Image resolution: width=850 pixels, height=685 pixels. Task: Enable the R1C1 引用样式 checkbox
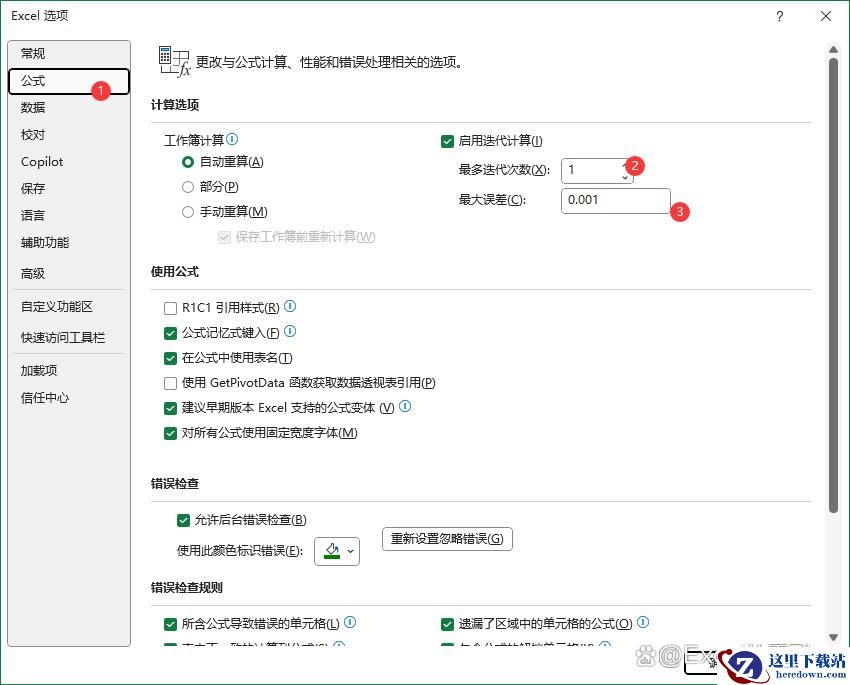170,308
